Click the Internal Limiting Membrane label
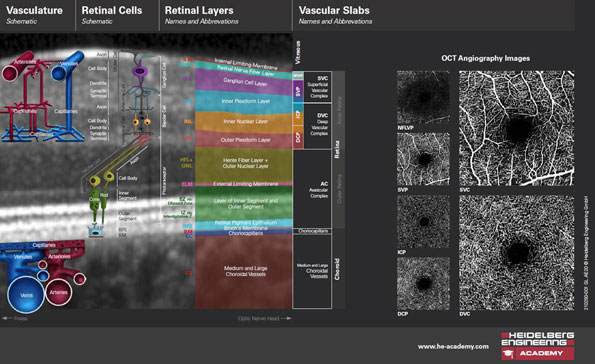 (246, 64)
